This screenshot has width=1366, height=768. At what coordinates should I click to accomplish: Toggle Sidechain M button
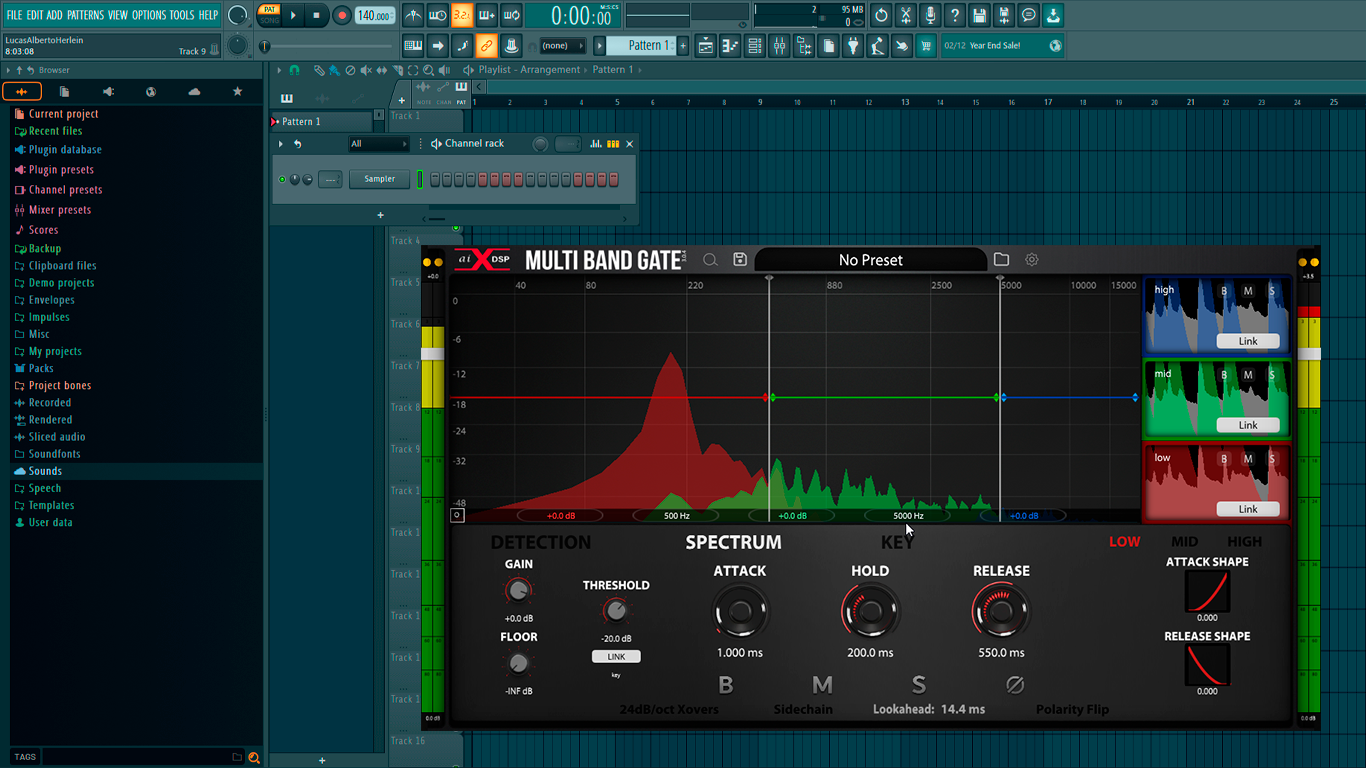(822, 685)
